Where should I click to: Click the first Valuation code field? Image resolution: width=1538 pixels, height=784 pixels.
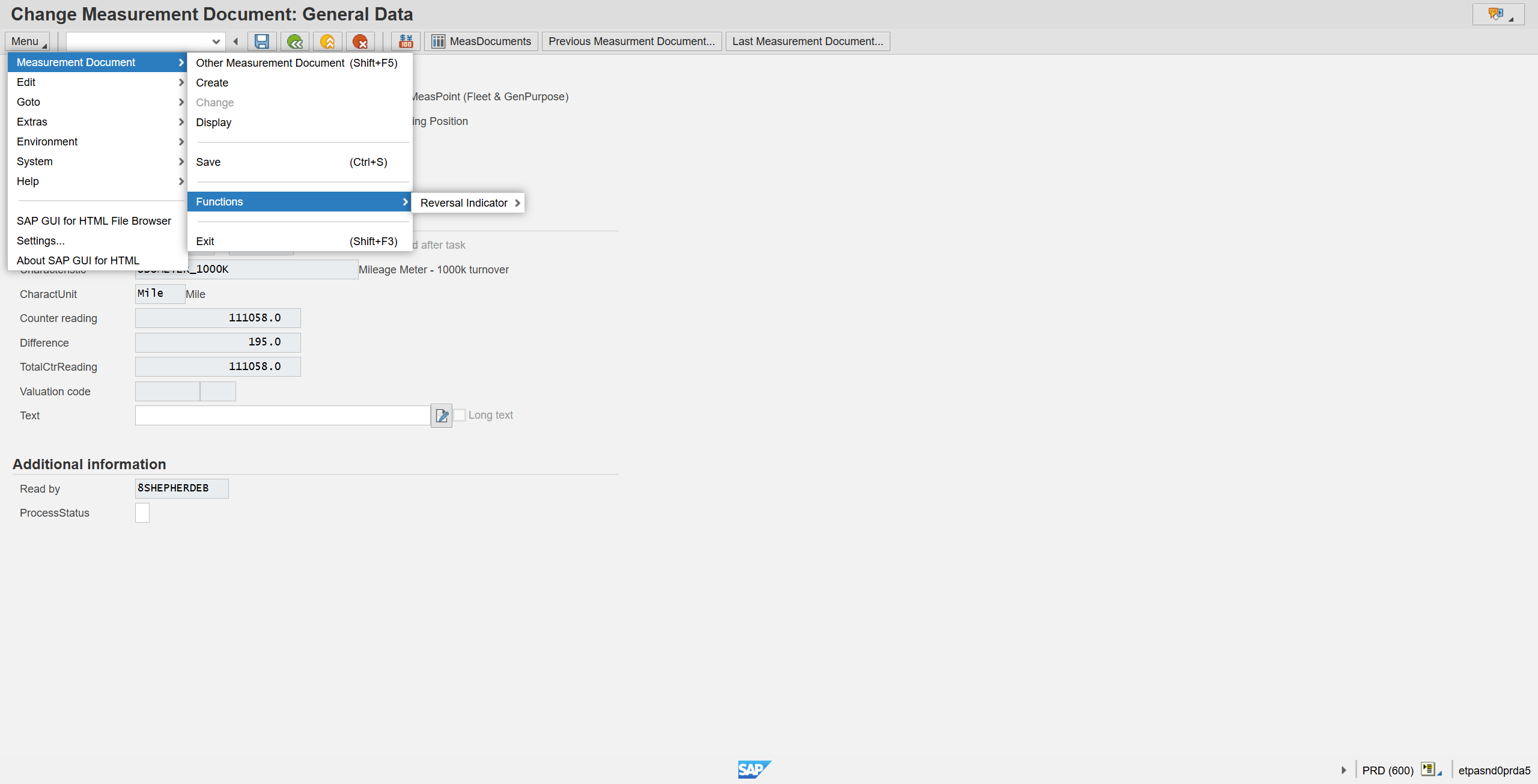coord(167,391)
